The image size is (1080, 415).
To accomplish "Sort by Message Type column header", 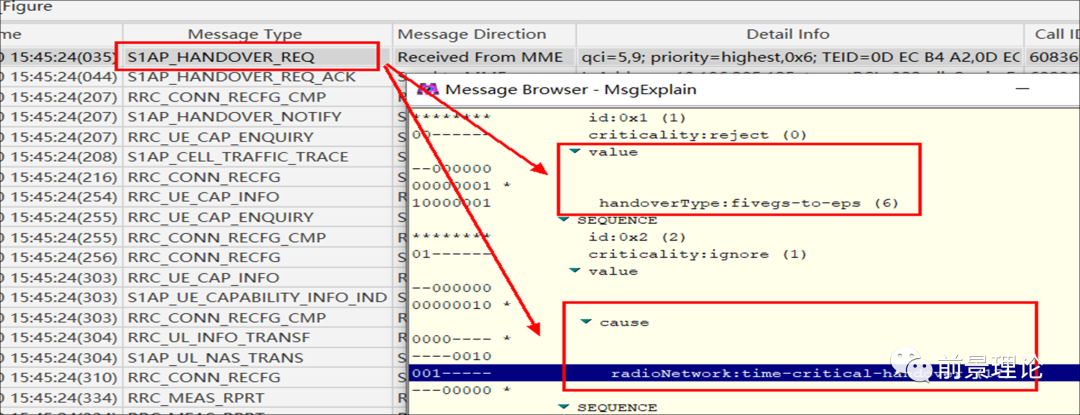I will click(x=244, y=35).
